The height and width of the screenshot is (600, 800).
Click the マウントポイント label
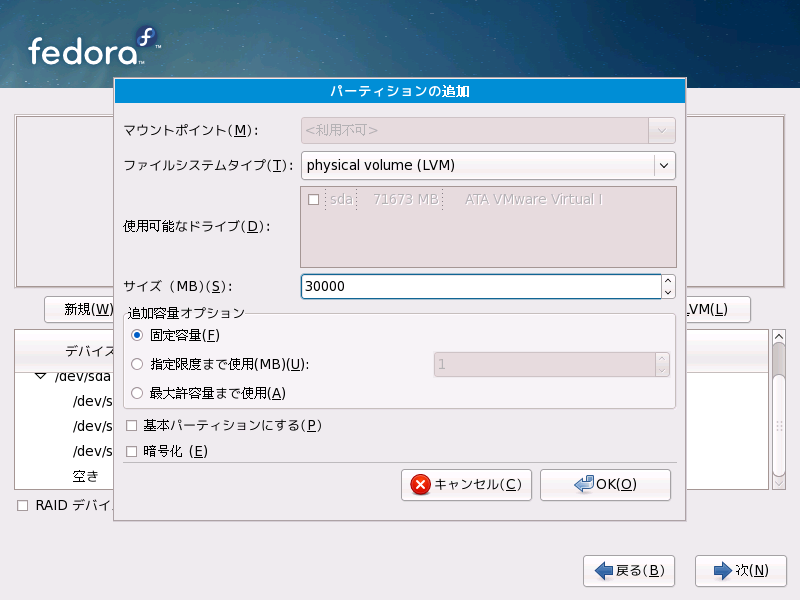[x=191, y=131]
